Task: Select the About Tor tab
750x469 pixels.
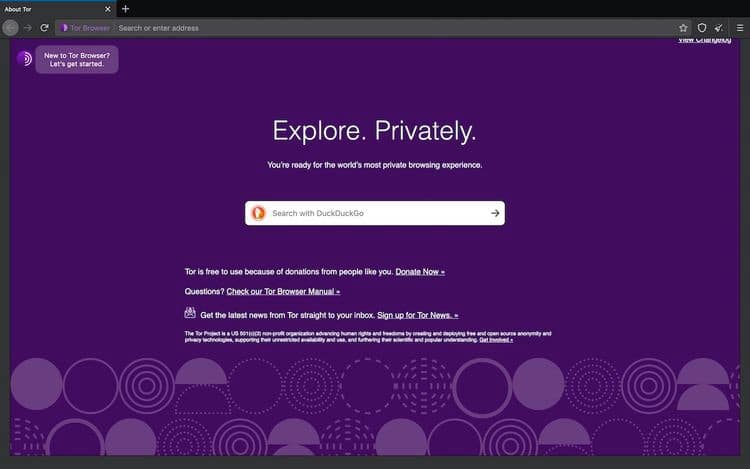Action: point(57,9)
